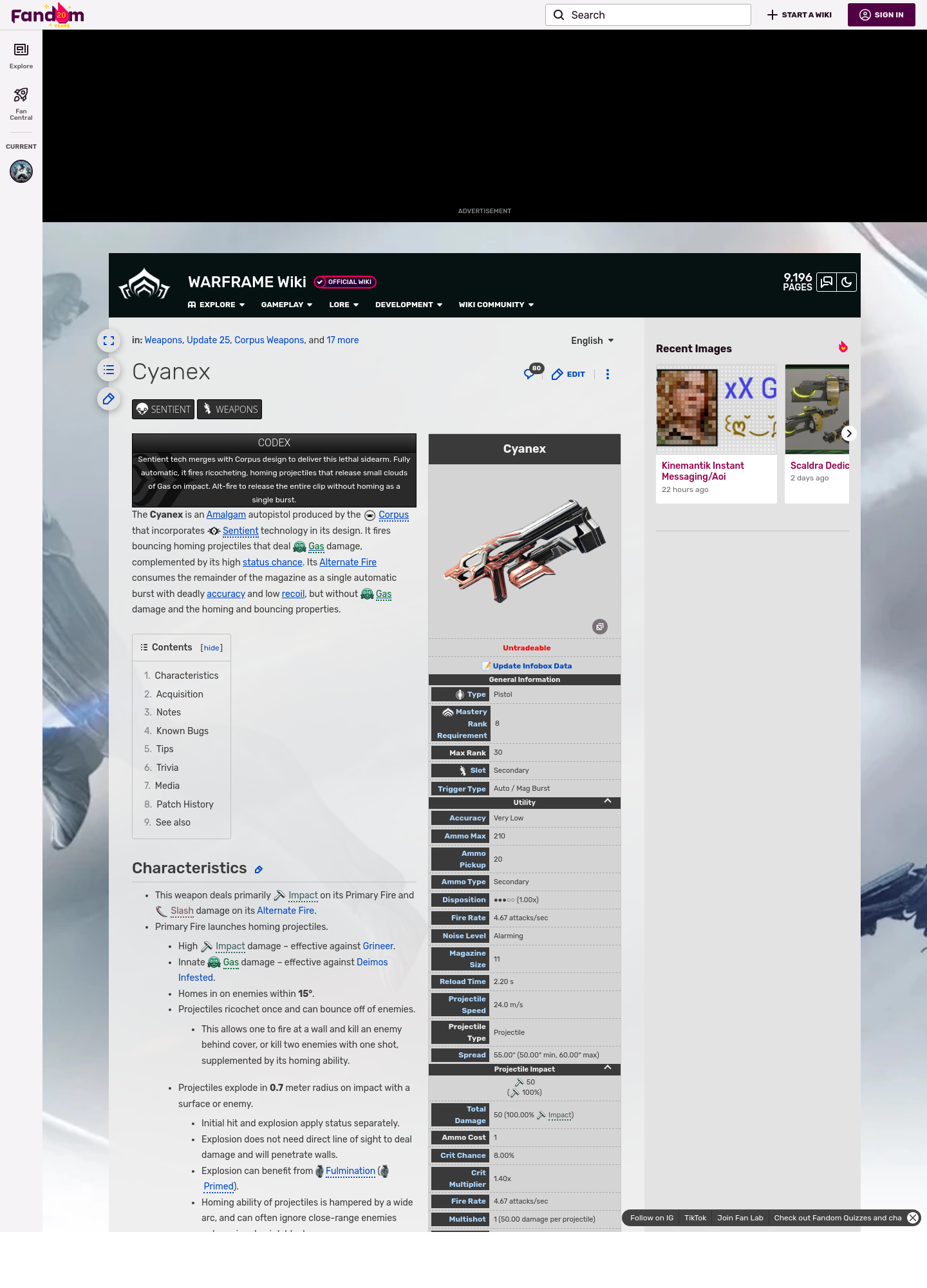The height and width of the screenshot is (1288, 927).
Task: Open the wiki discussions icon
Action: 827,282
